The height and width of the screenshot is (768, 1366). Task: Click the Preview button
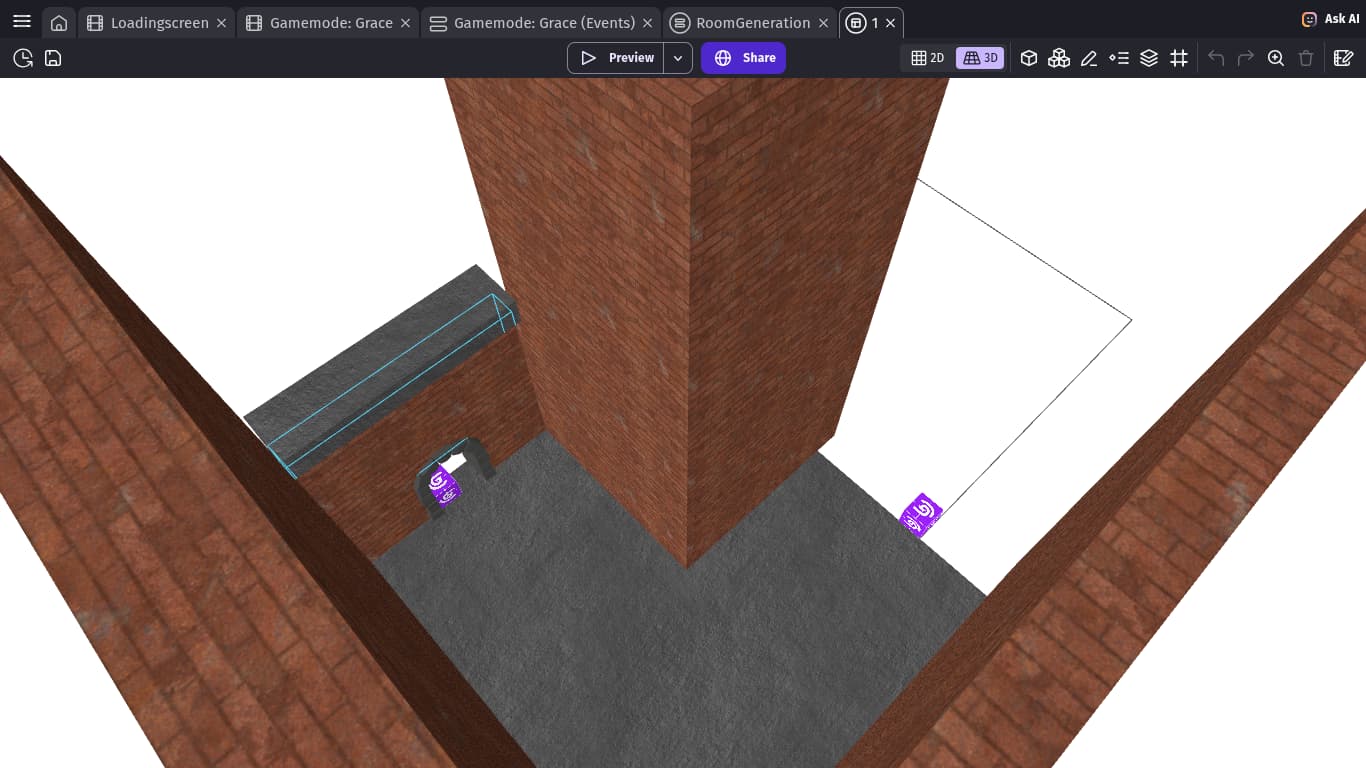click(x=617, y=58)
